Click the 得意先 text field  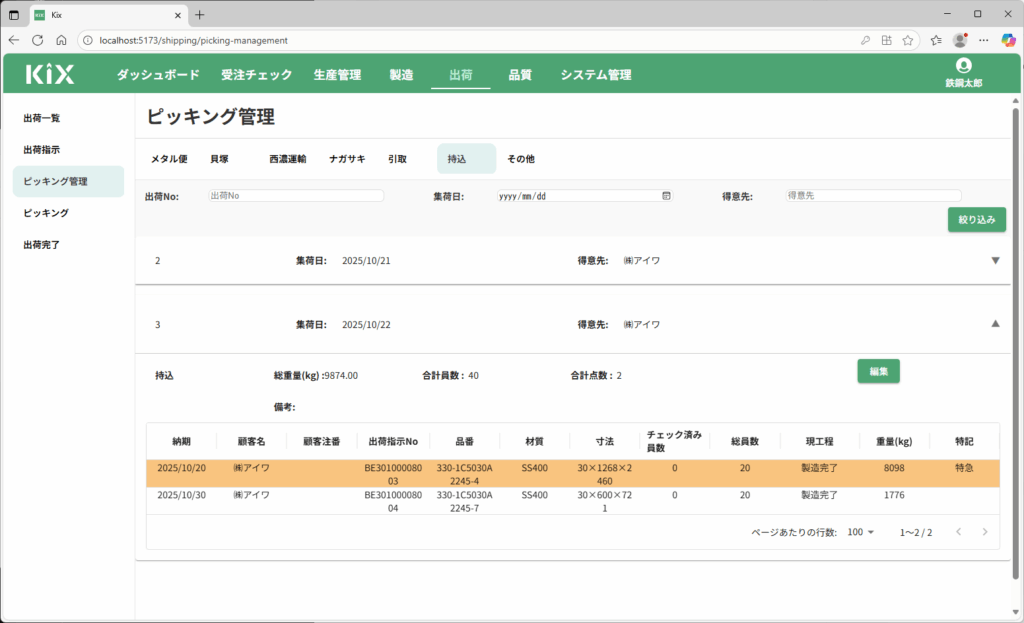tap(872, 196)
